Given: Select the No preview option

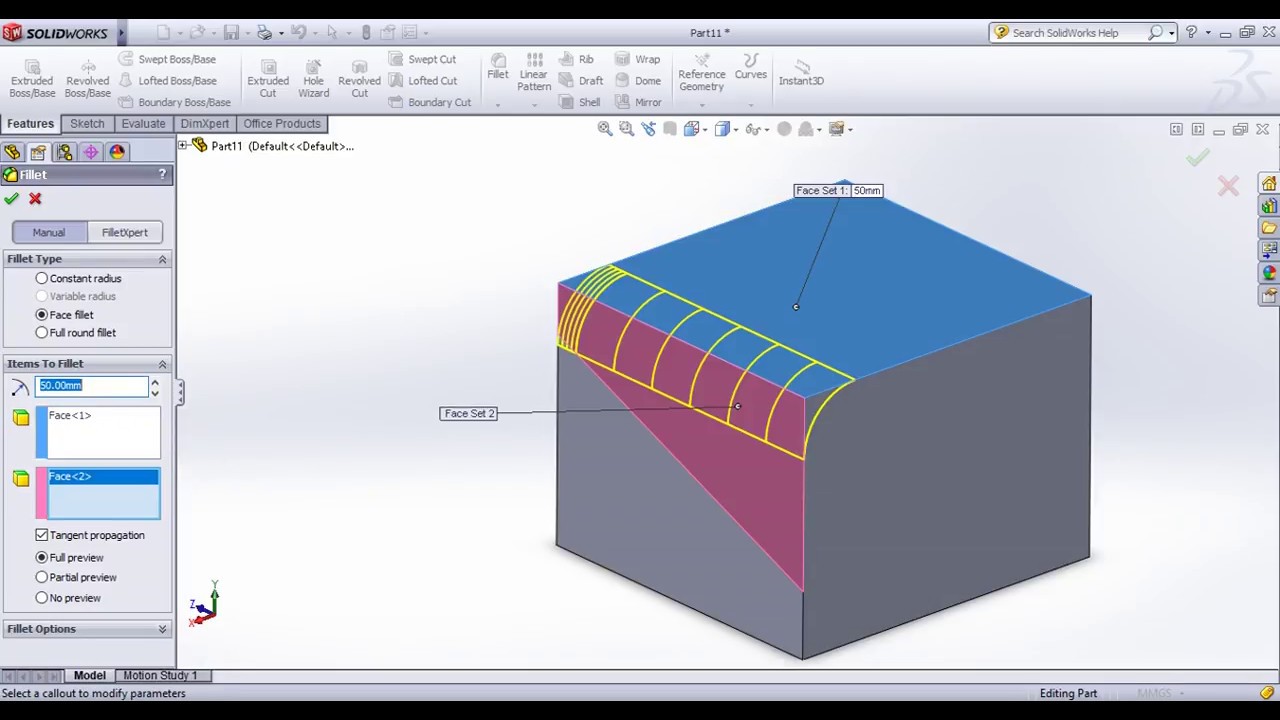Looking at the screenshot, I should [x=68, y=598].
